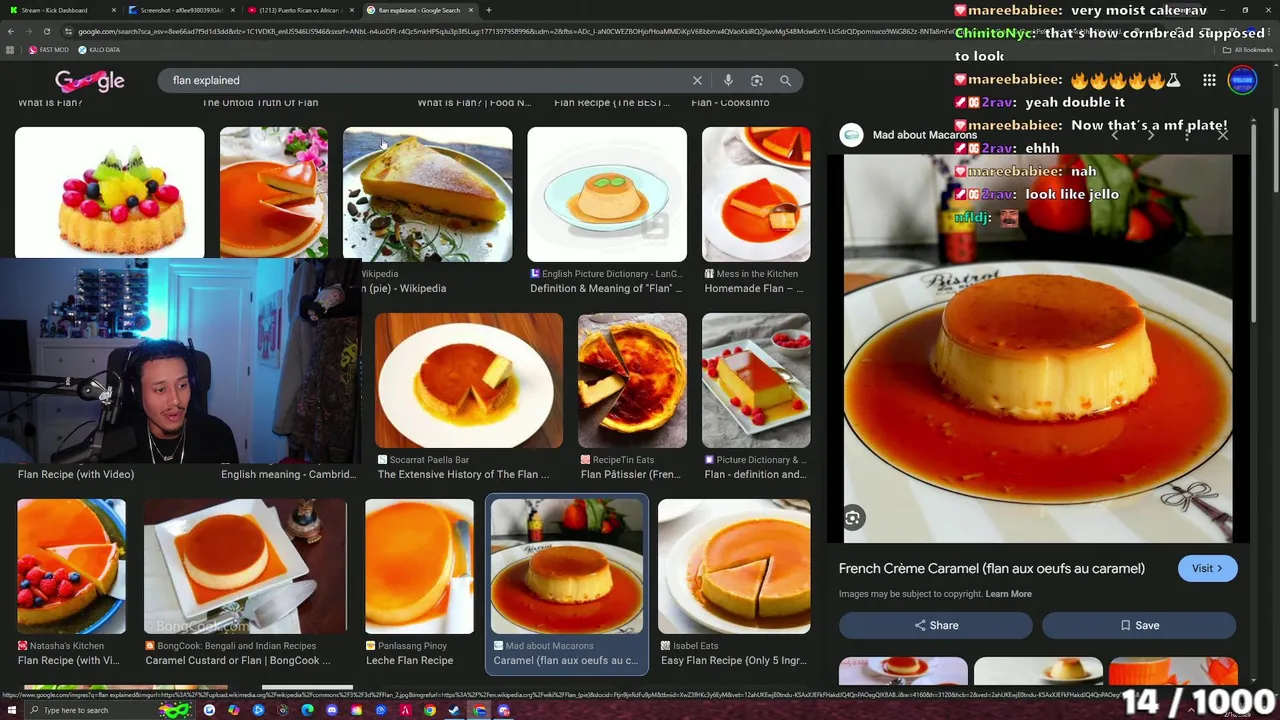Open Steam from the taskbar

pos(454,710)
